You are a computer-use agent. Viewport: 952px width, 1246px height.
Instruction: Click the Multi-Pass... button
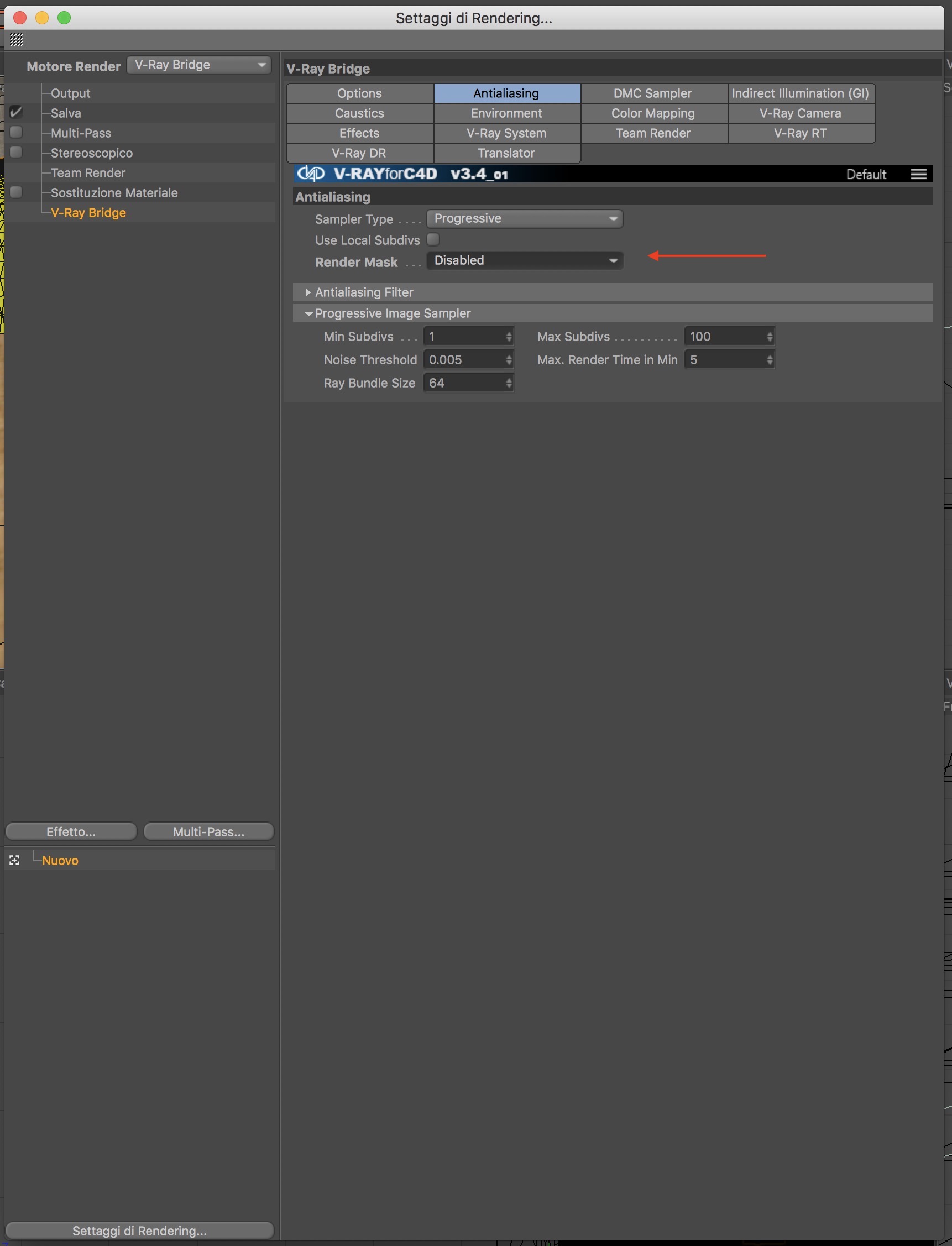(208, 831)
